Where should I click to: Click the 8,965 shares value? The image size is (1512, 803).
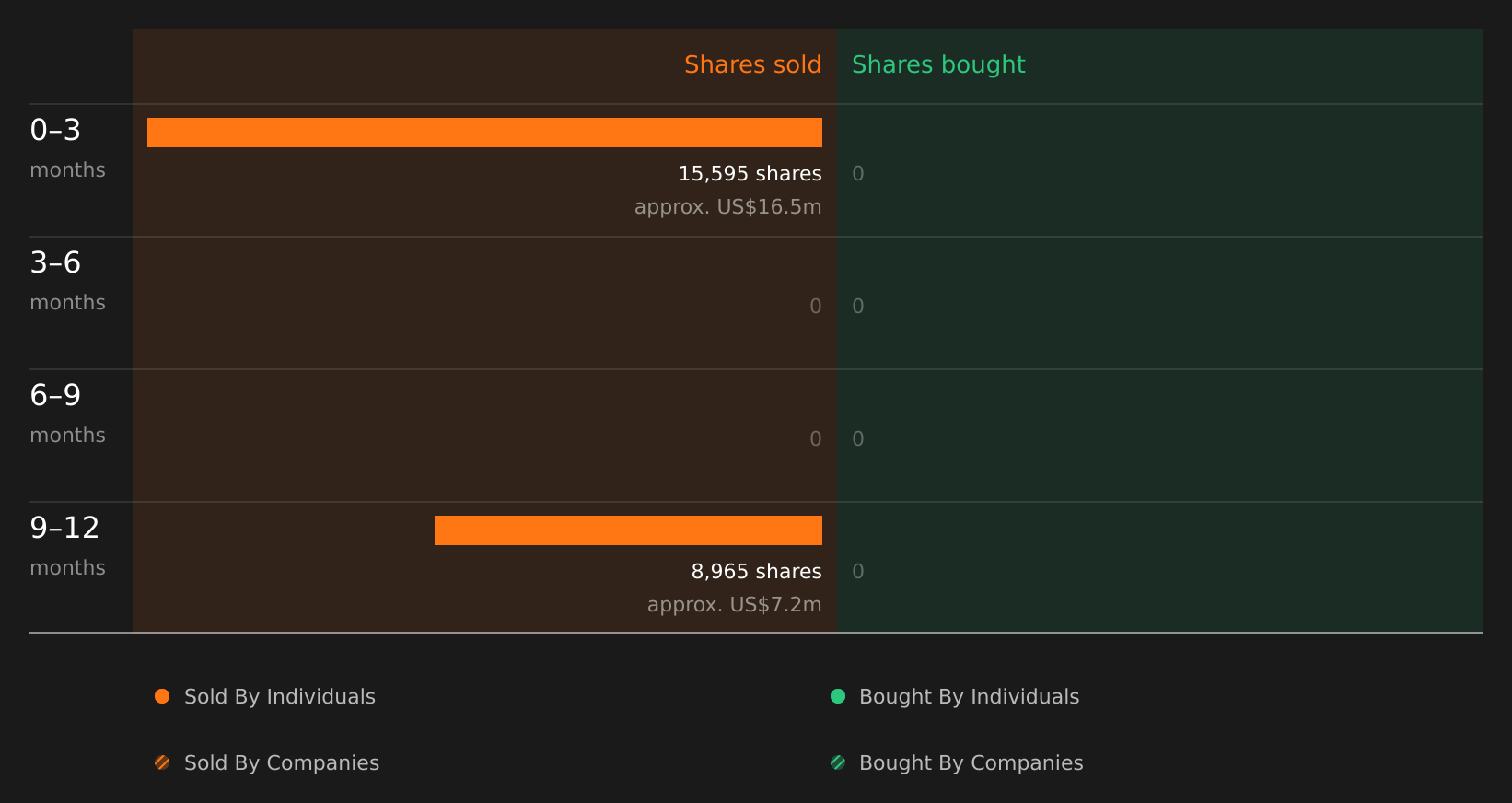point(756,571)
